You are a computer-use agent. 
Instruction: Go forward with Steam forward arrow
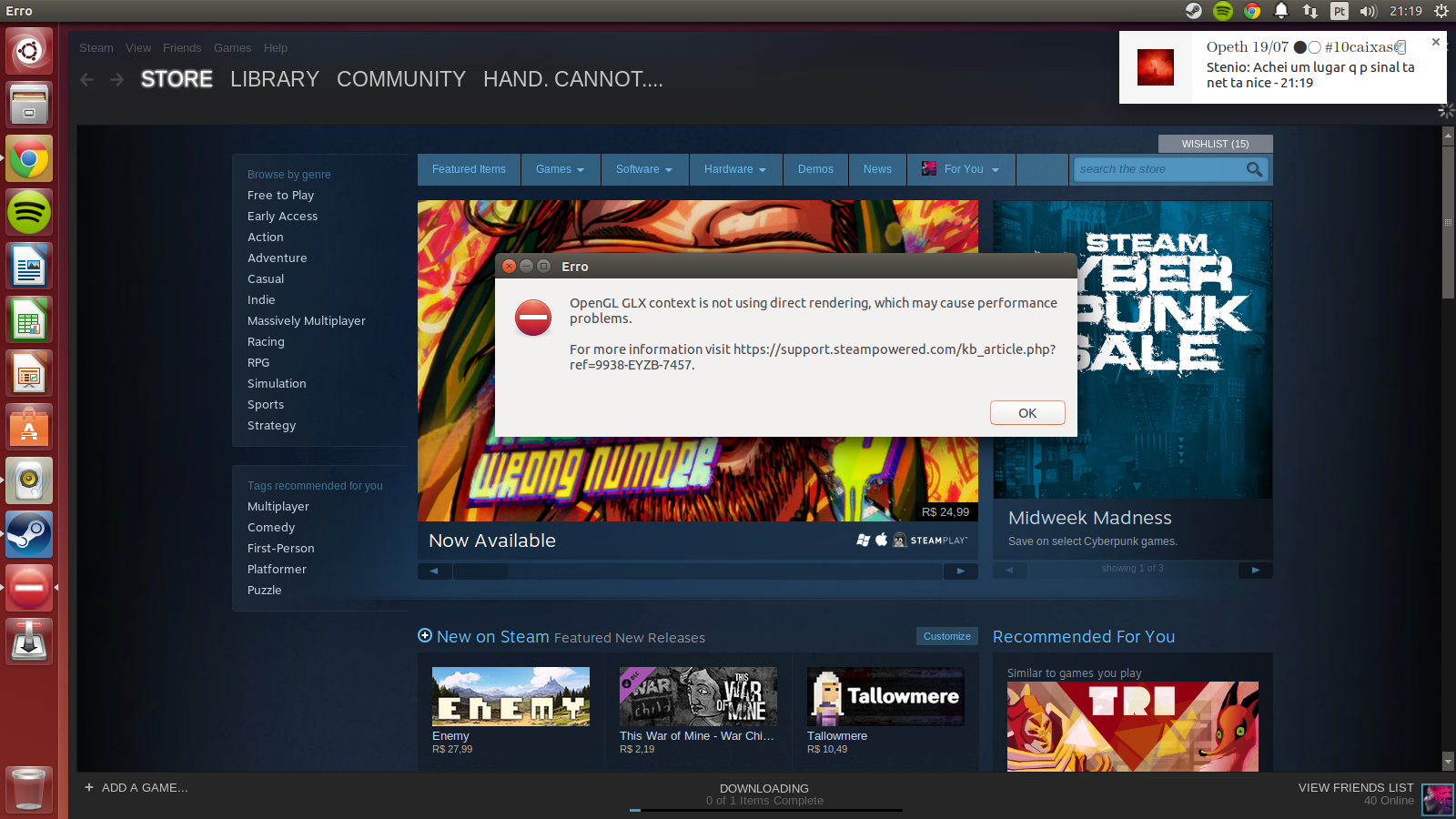[116, 80]
